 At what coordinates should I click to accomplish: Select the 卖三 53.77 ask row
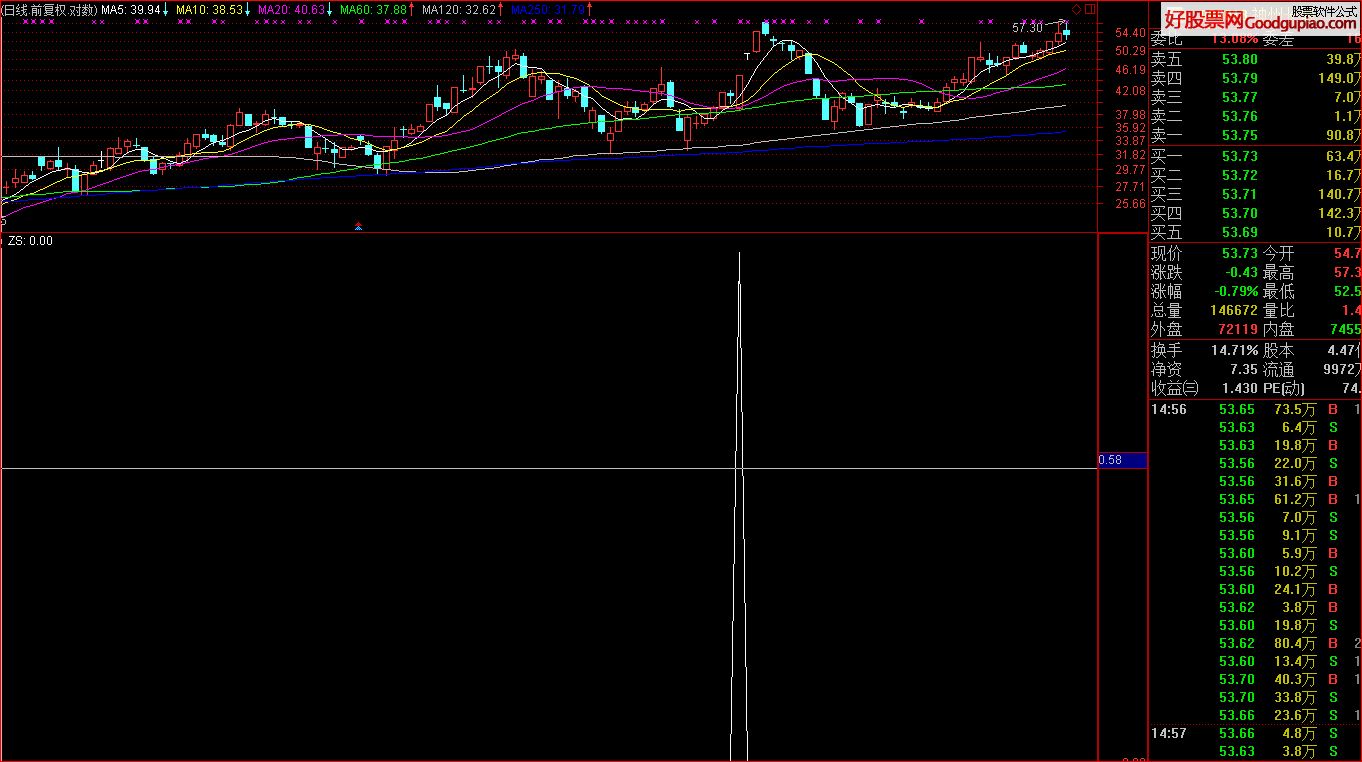tap(1255, 98)
